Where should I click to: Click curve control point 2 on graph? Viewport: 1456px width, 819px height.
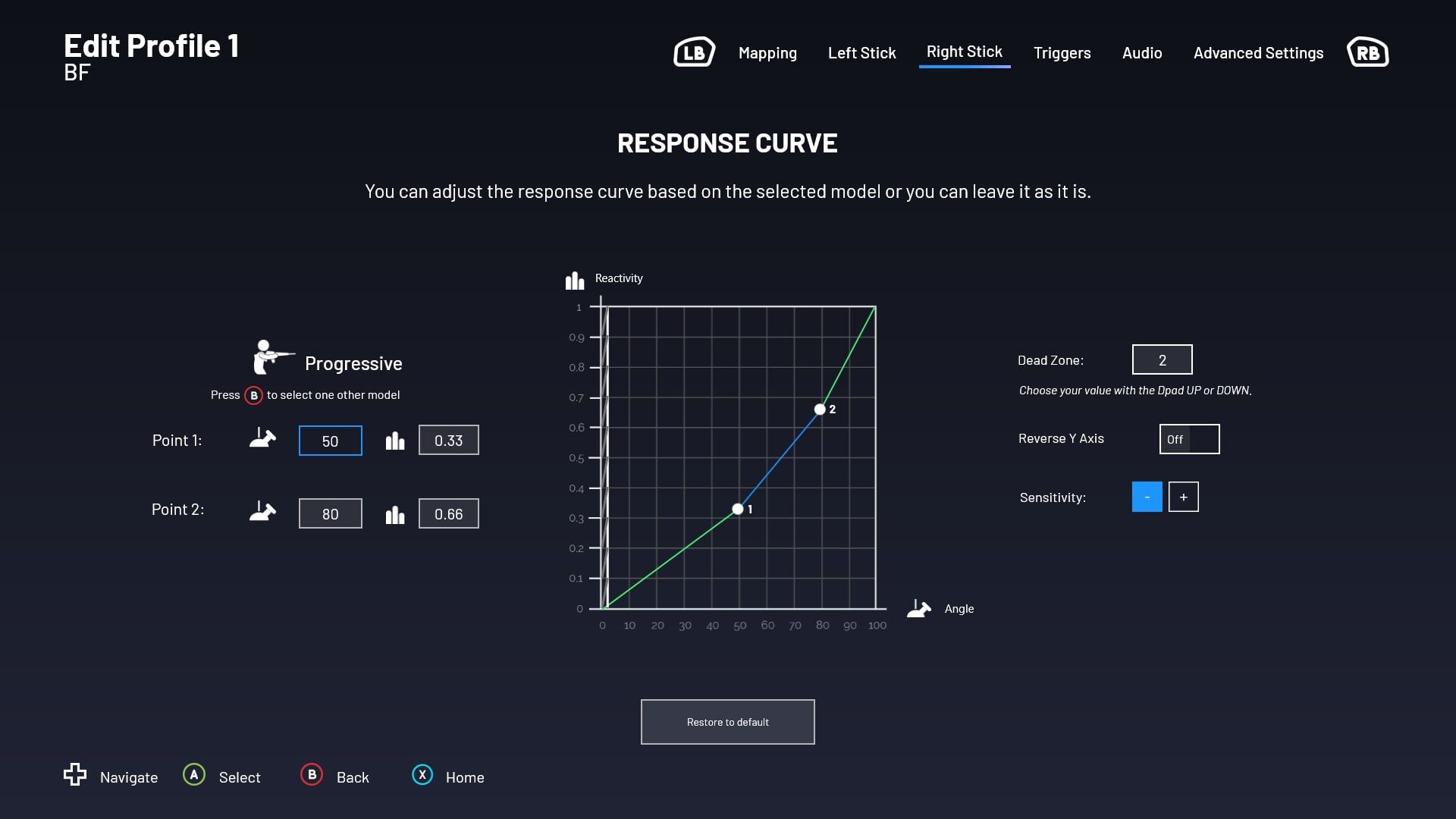pyautogui.click(x=820, y=409)
